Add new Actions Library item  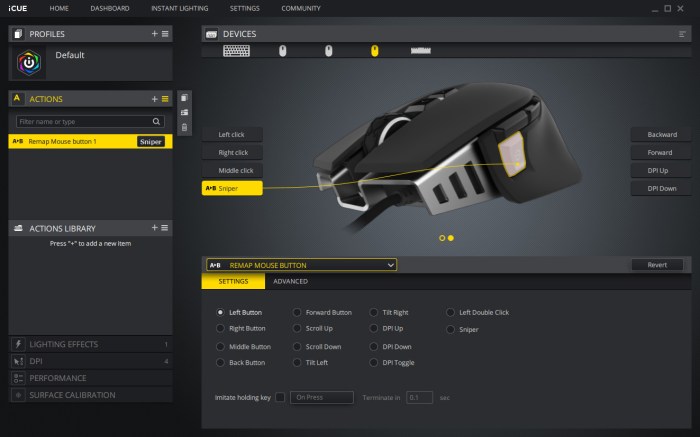coord(154,228)
